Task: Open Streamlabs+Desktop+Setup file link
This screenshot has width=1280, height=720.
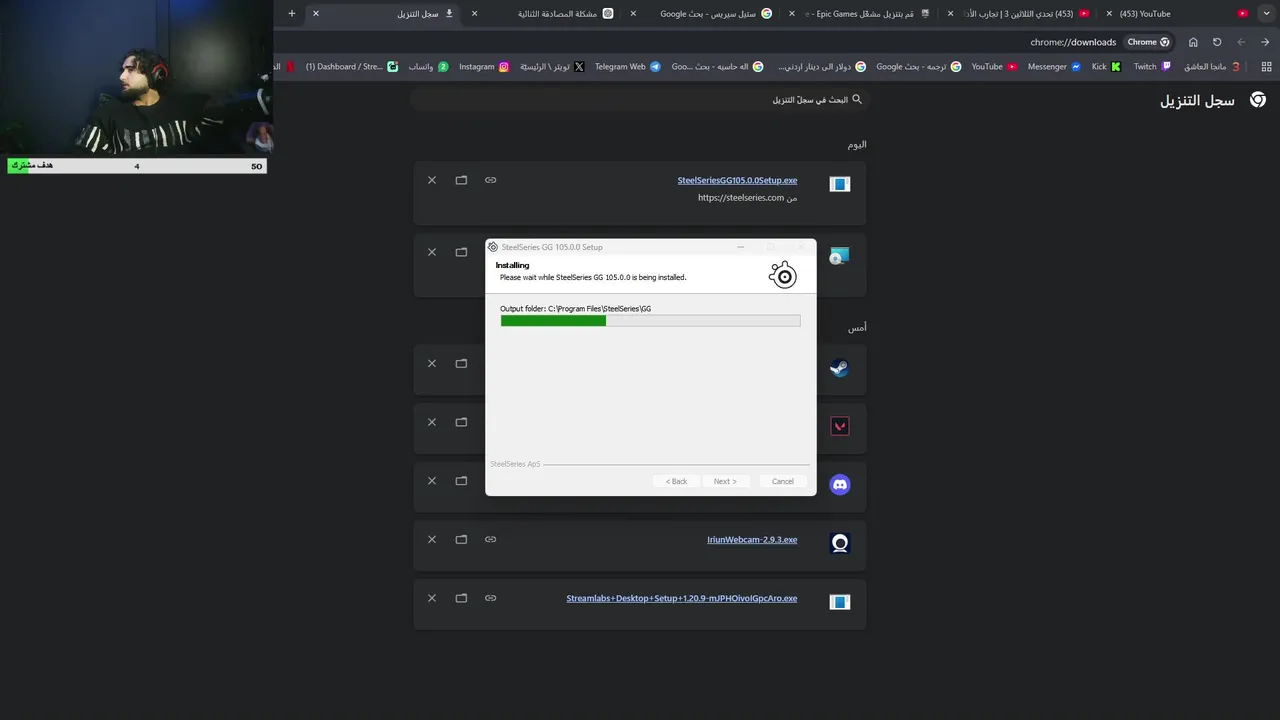Action: [x=682, y=598]
